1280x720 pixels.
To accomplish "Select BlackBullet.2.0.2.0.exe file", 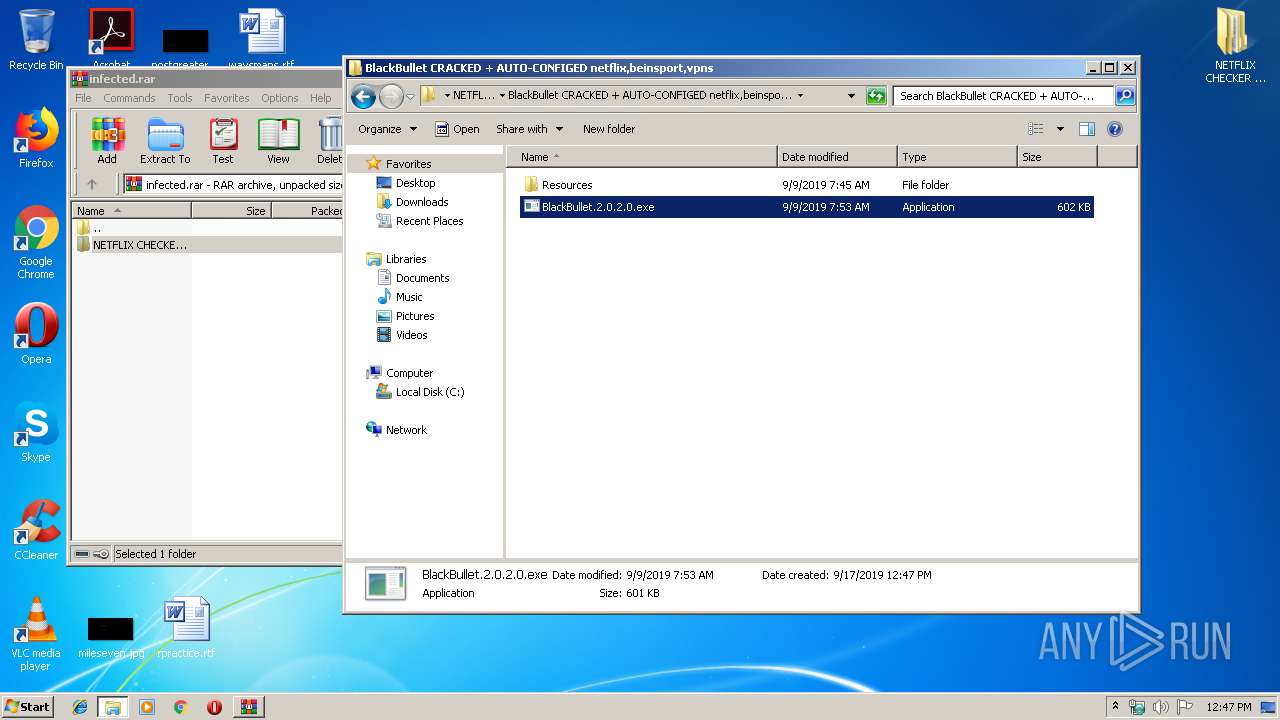I will coord(806,207).
